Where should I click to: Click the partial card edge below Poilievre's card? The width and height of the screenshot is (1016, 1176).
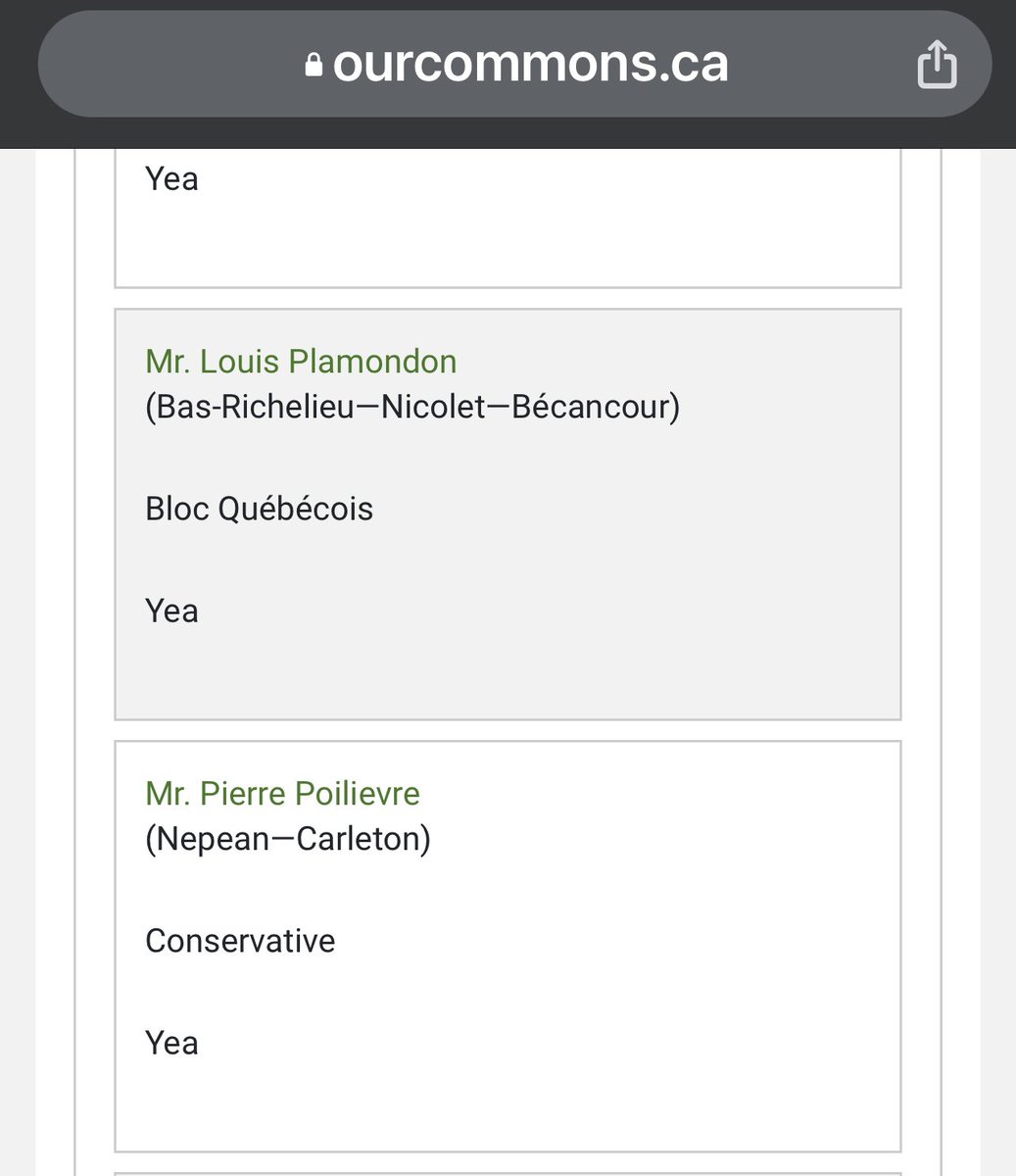point(508,1173)
